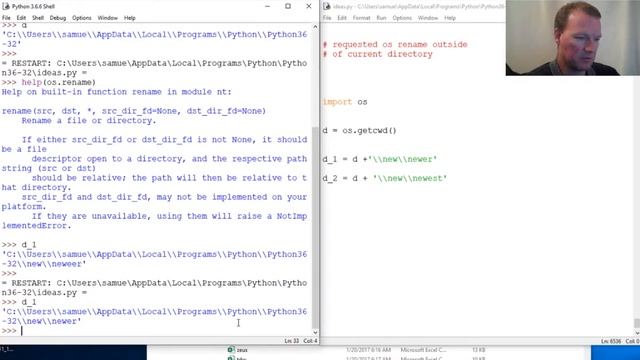Open Help menu in Python Shell window
The image size is (640, 360).
(129, 18)
